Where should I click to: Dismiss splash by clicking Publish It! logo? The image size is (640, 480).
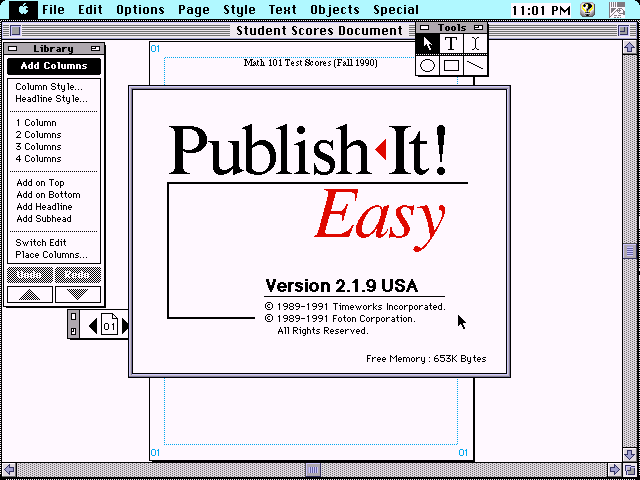308,150
